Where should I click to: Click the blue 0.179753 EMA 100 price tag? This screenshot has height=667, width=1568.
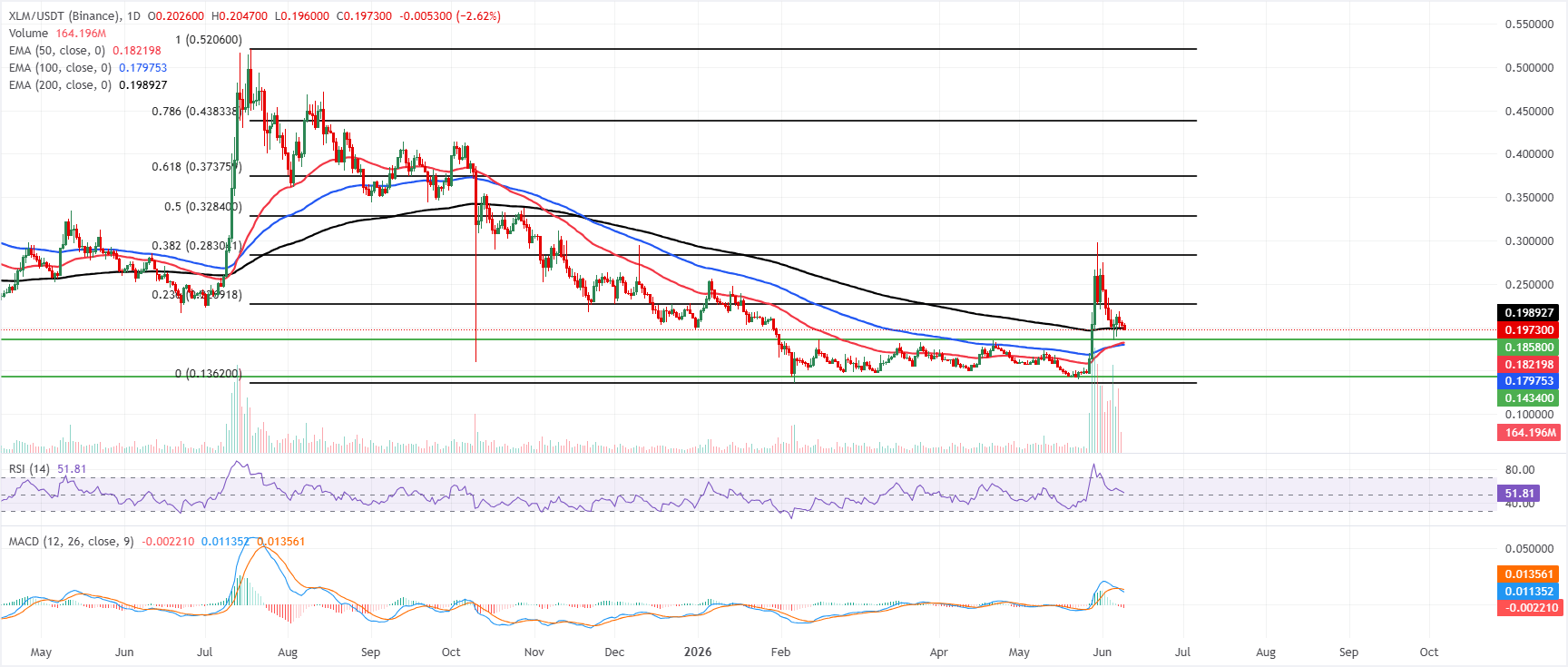[x=1529, y=381]
